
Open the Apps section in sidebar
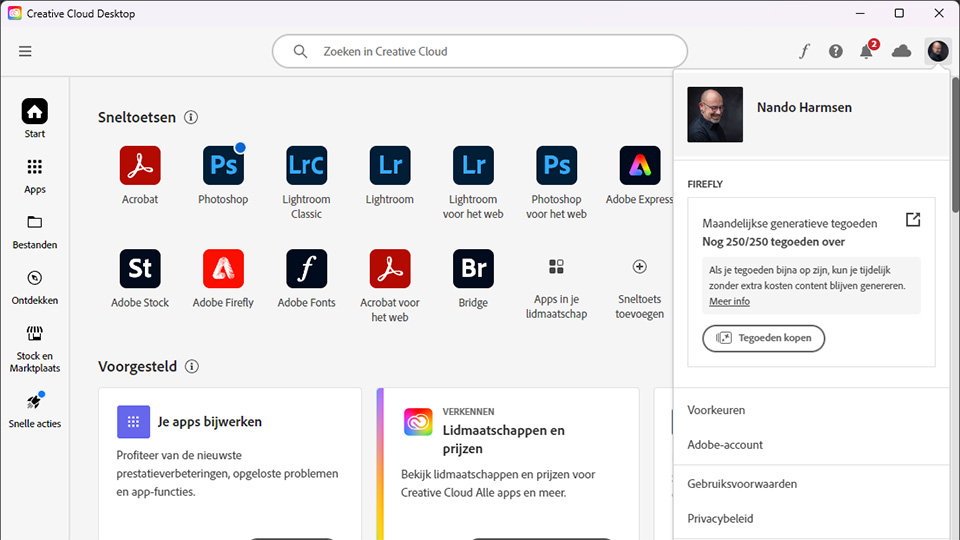click(x=35, y=176)
